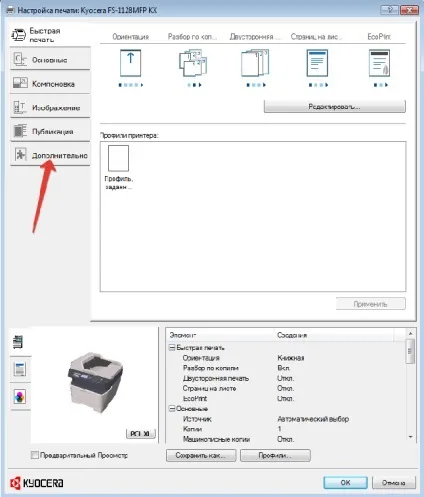The image size is (424, 497).
Task: Click the PCL XL button under printer image
Action: click(140, 434)
